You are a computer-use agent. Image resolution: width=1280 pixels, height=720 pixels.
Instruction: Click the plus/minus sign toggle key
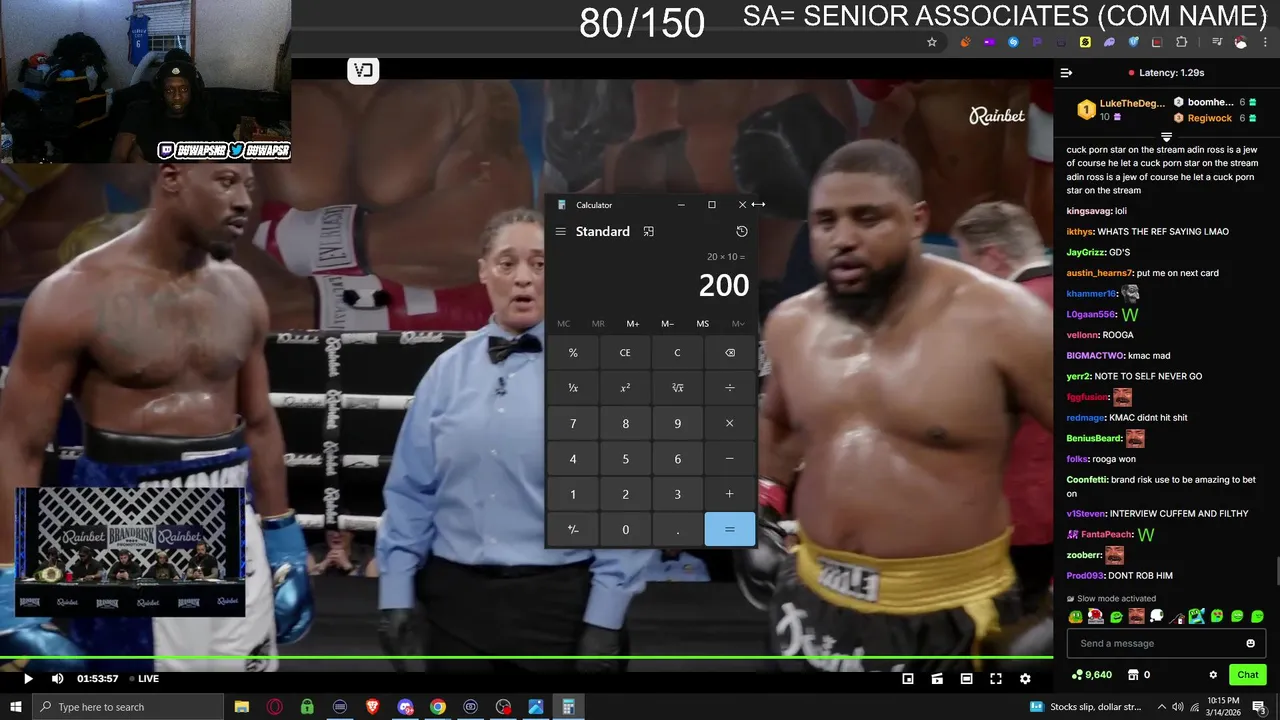tap(573, 529)
